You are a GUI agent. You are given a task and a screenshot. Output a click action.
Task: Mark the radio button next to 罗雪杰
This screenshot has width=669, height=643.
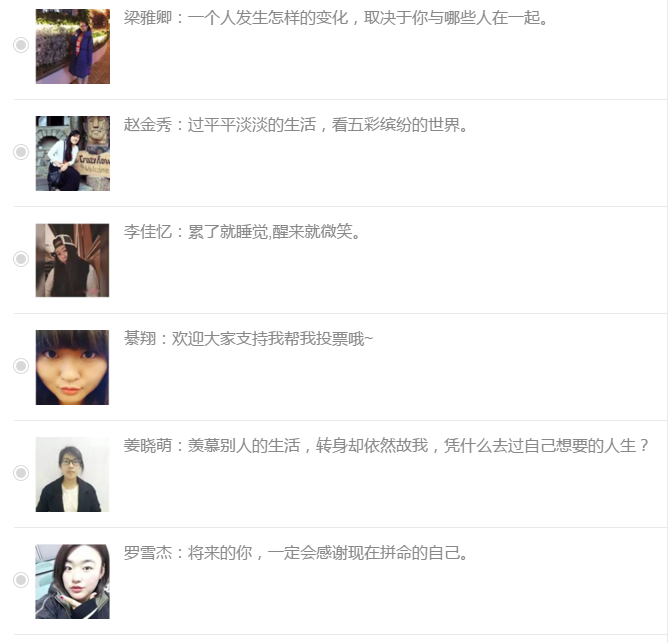tap(21, 580)
